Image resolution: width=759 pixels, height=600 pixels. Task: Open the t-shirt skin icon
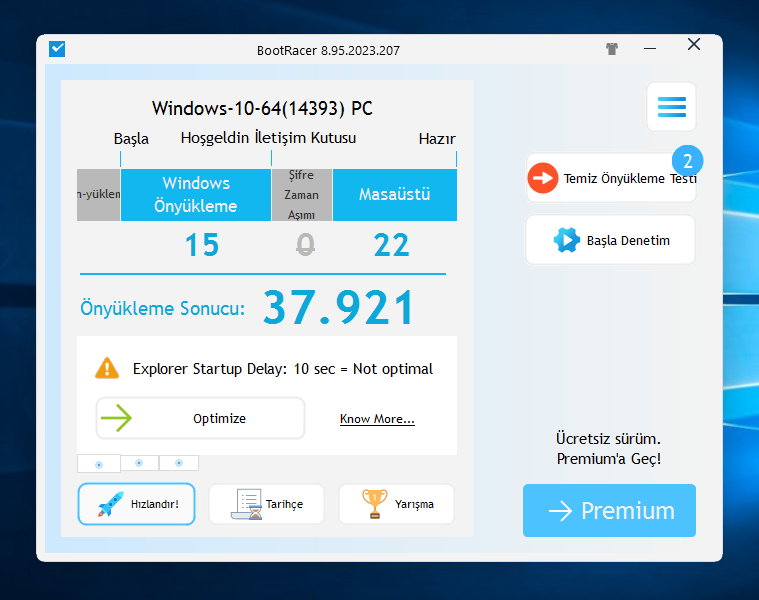pos(612,48)
